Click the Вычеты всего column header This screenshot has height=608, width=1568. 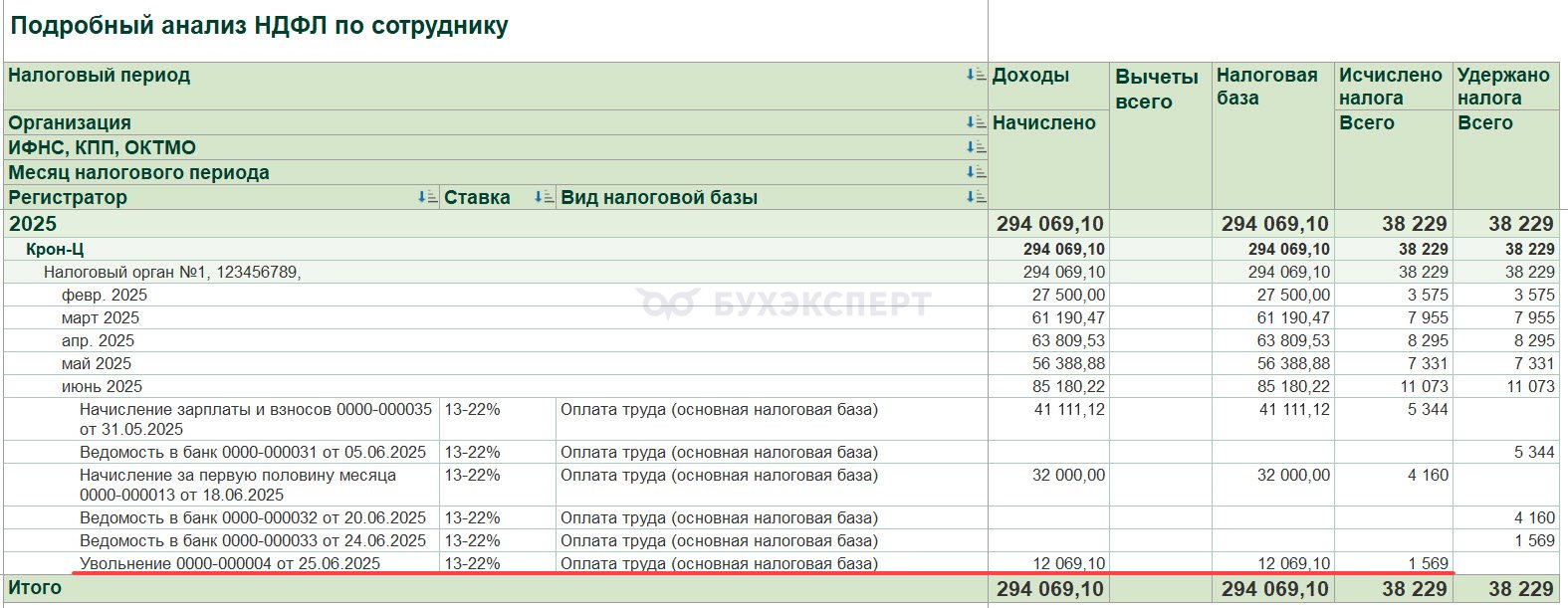pyautogui.click(x=1157, y=89)
